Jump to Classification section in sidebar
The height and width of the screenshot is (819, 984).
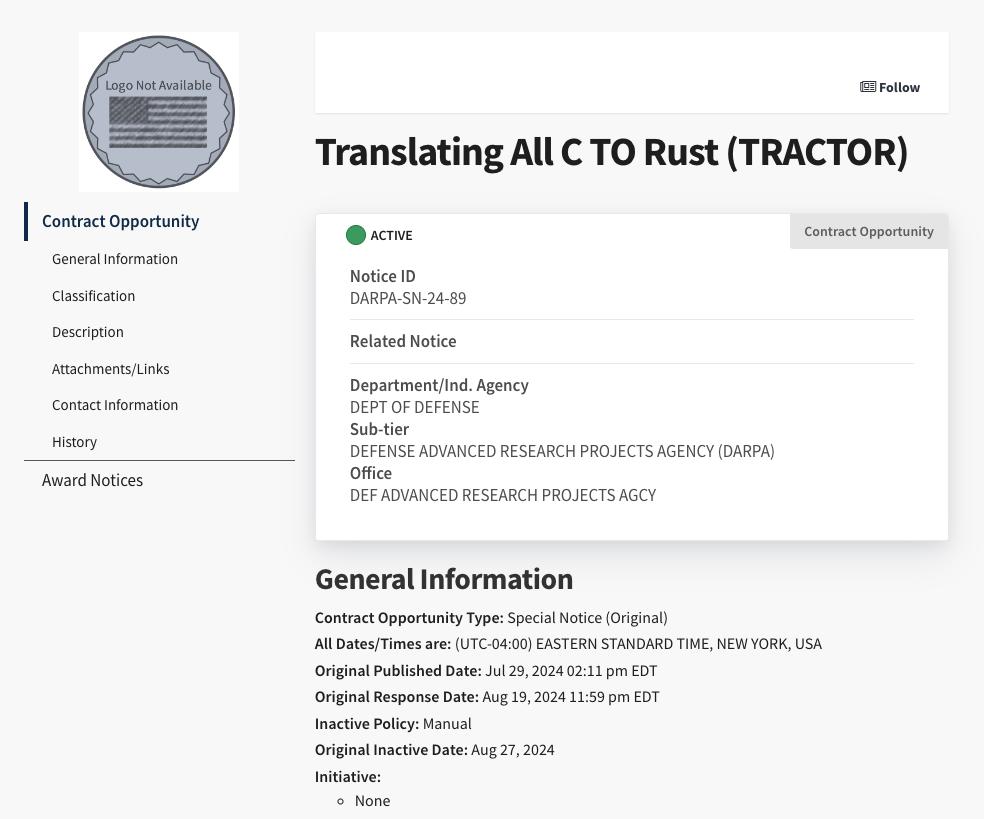click(94, 296)
